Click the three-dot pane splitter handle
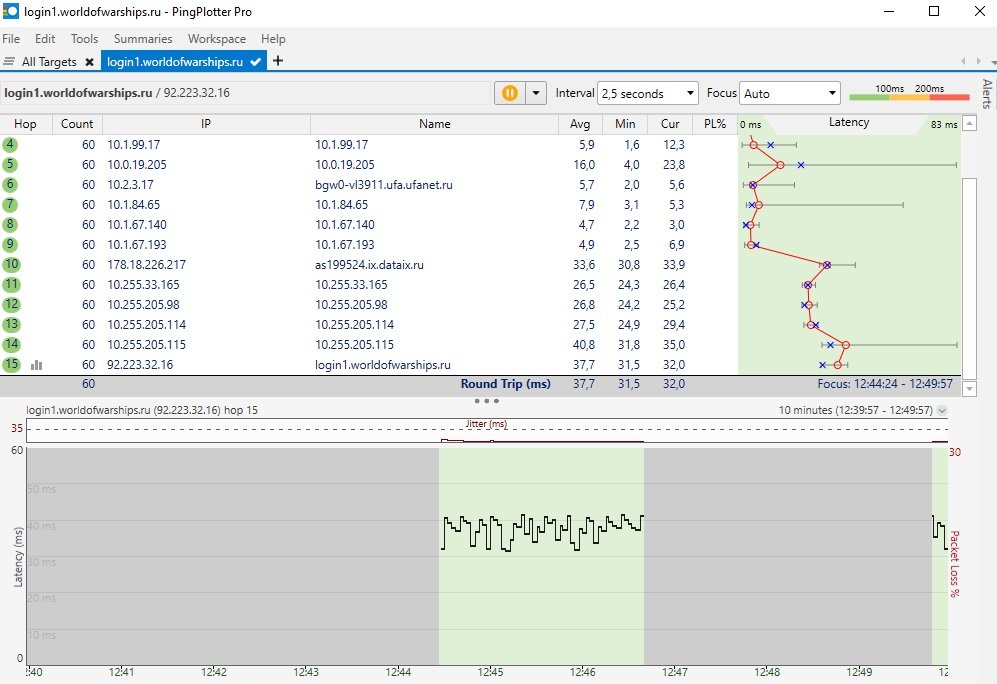997x684 pixels. pos(486,401)
